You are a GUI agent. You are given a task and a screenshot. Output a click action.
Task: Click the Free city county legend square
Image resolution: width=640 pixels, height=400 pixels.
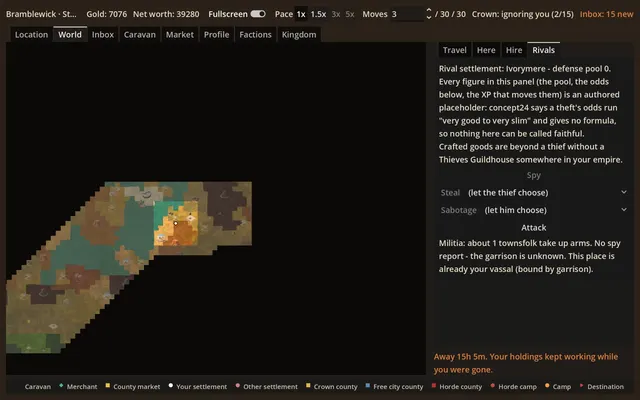pyautogui.click(x=368, y=385)
